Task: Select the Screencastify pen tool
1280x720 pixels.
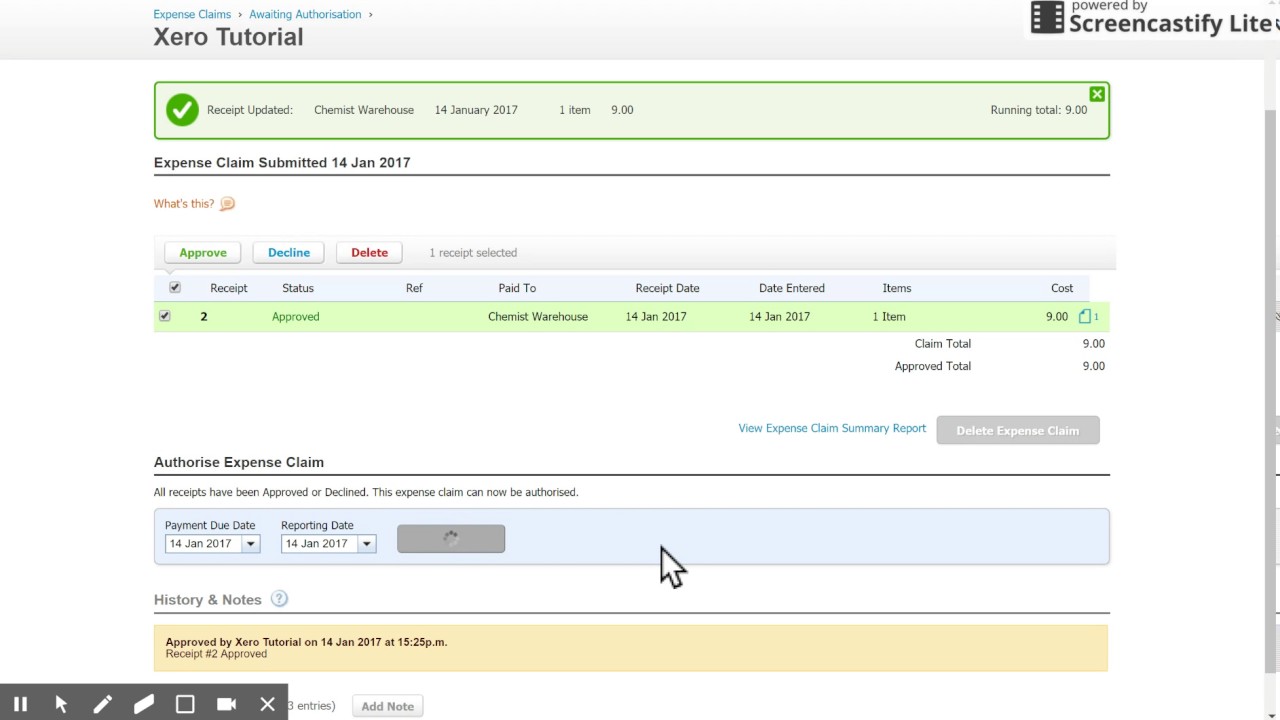Action: [x=102, y=704]
